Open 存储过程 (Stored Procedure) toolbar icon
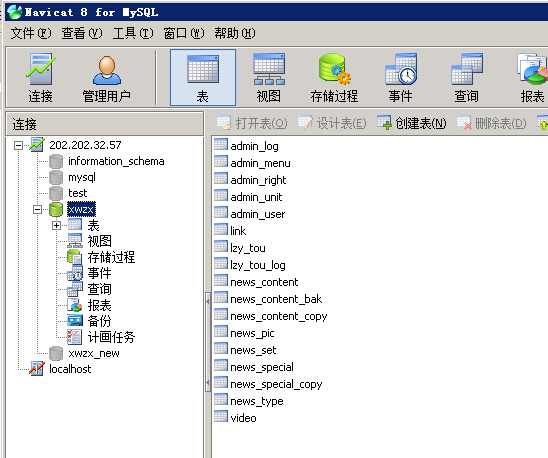This screenshot has height=458, width=548. [334, 78]
